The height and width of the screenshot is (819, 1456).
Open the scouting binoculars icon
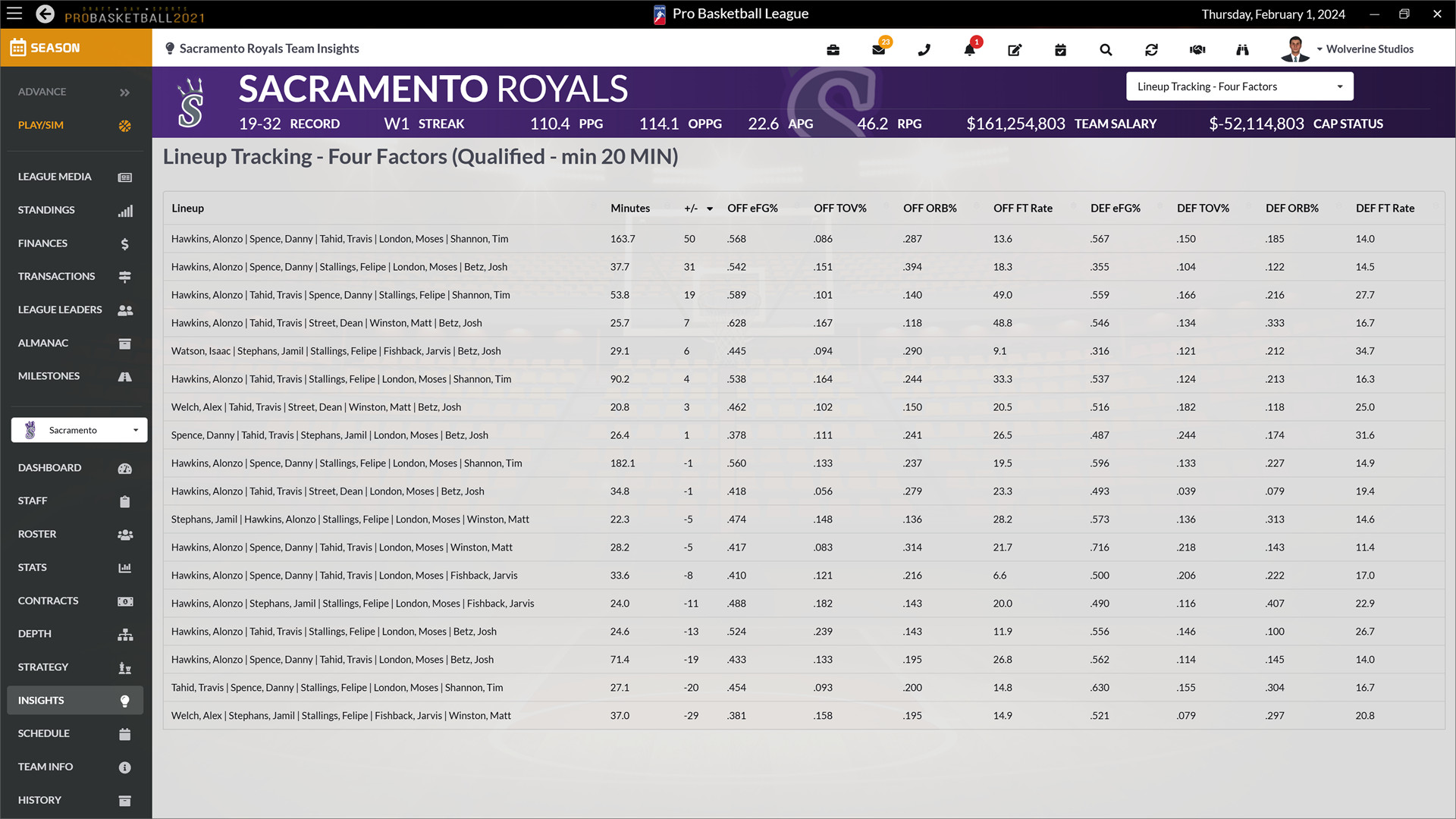pyautogui.click(x=1242, y=49)
